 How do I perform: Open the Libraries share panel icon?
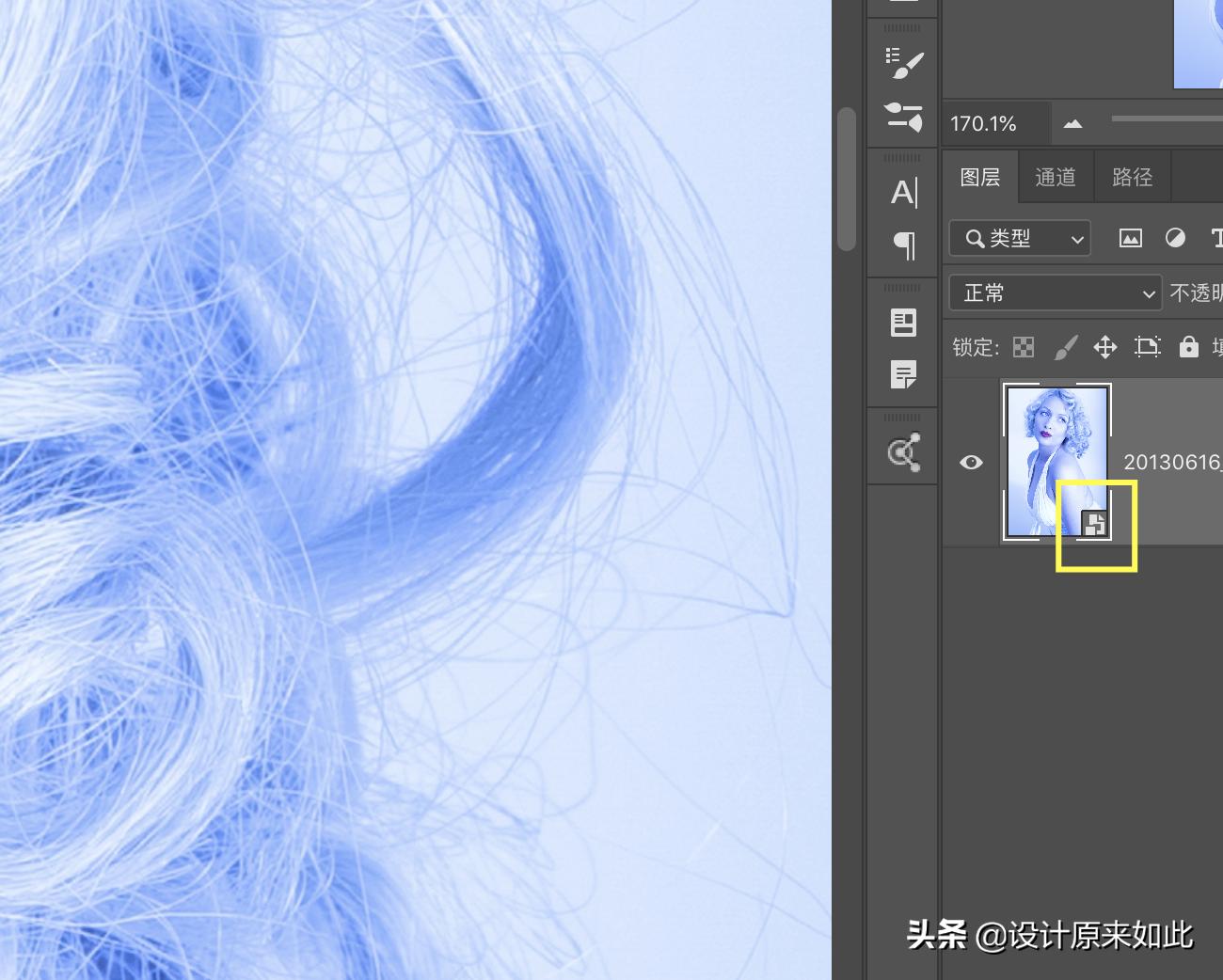pos(904,452)
